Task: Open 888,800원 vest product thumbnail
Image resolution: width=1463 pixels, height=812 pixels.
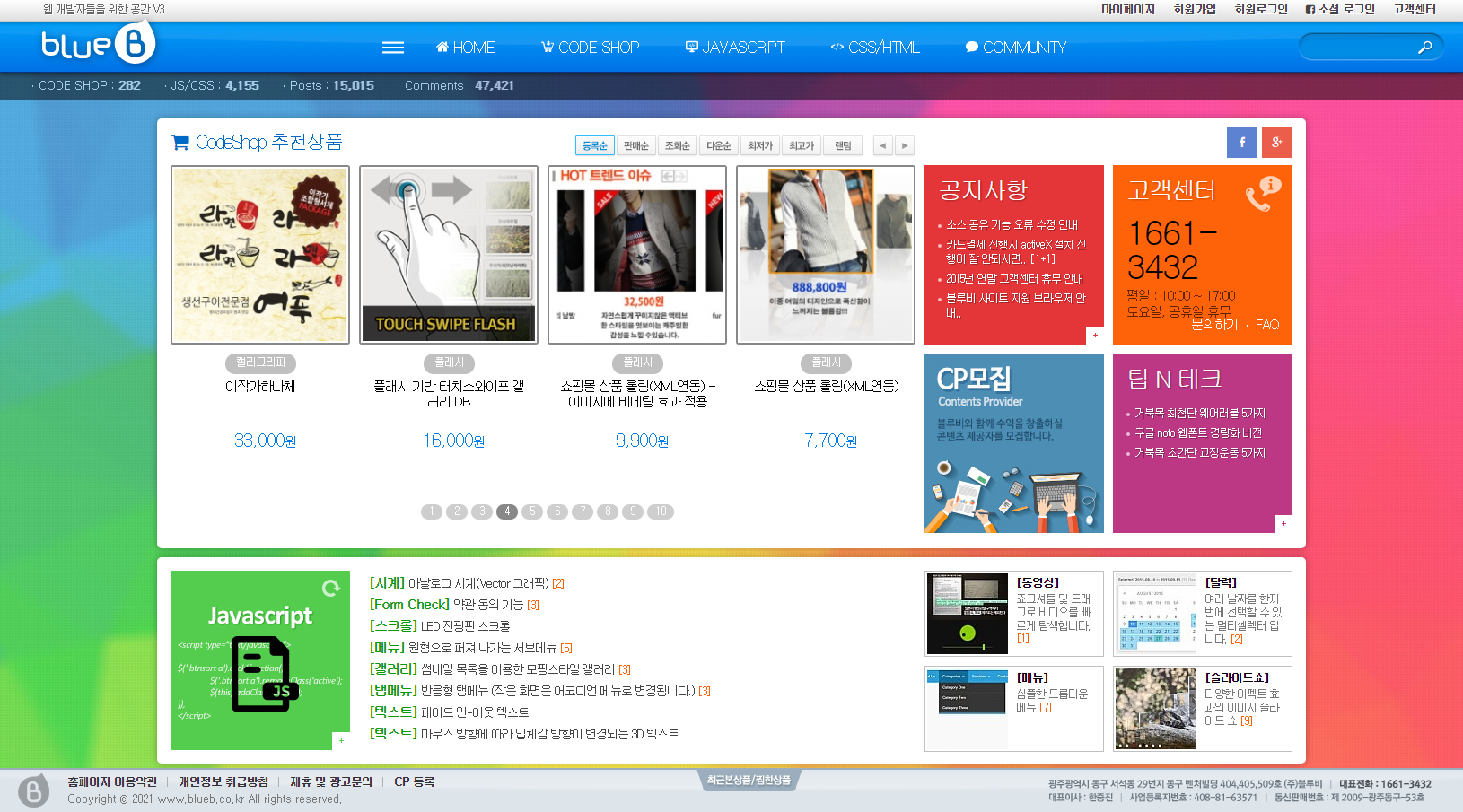Action: coord(826,255)
